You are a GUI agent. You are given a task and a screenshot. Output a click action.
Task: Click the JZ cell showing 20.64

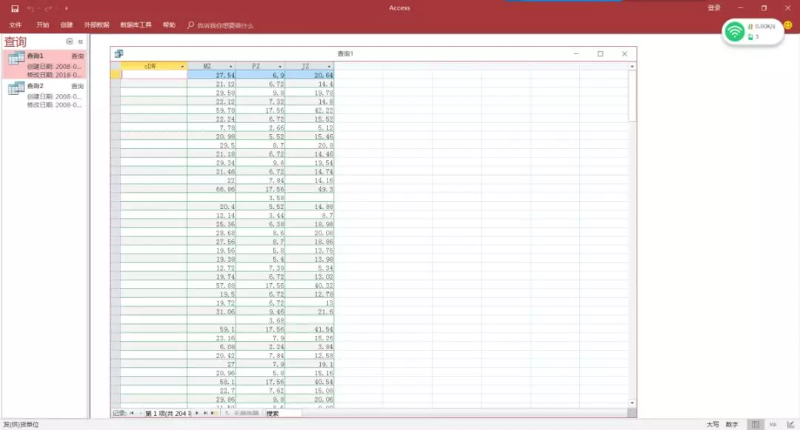(x=310, y=75)
